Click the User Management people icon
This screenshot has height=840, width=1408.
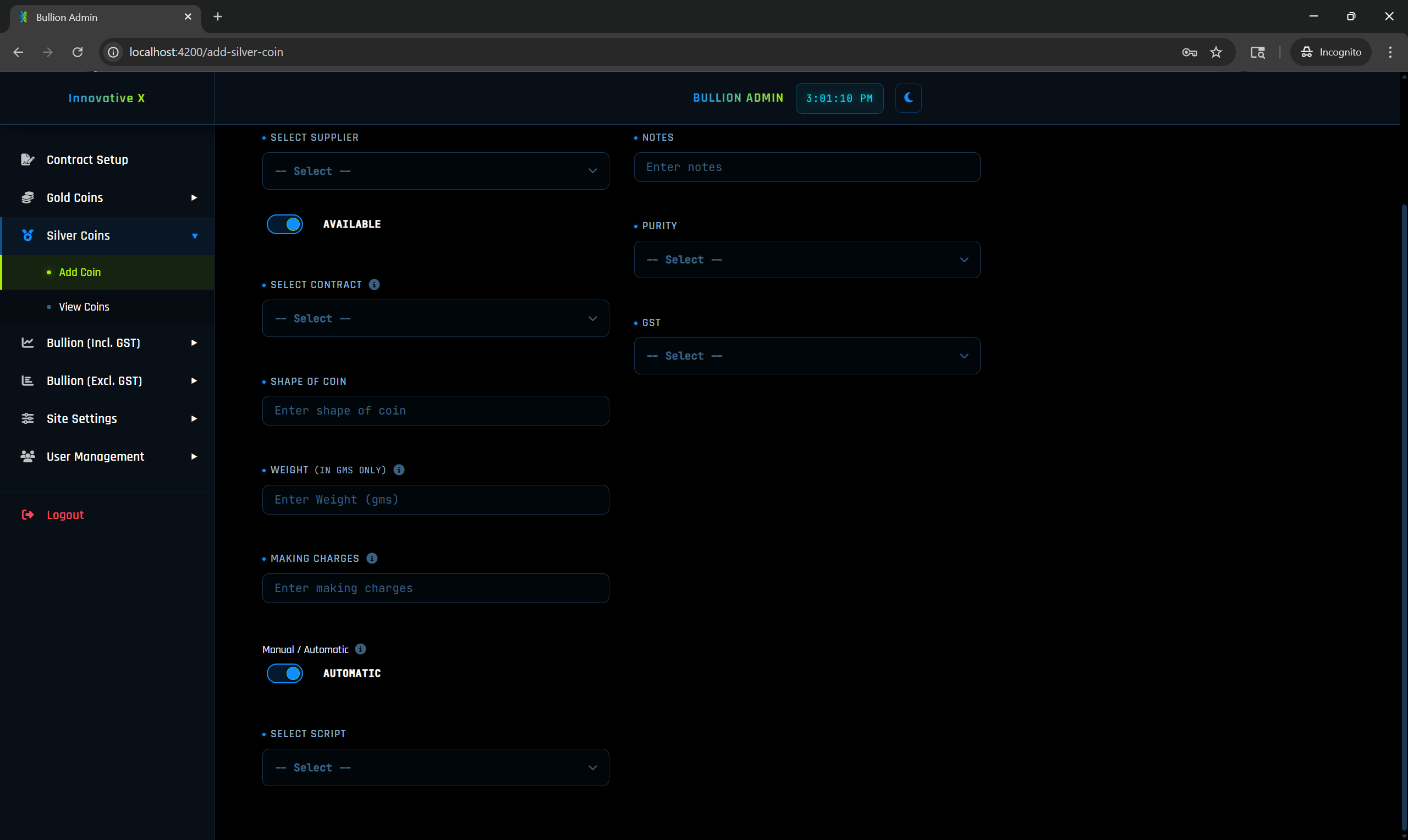27,456
